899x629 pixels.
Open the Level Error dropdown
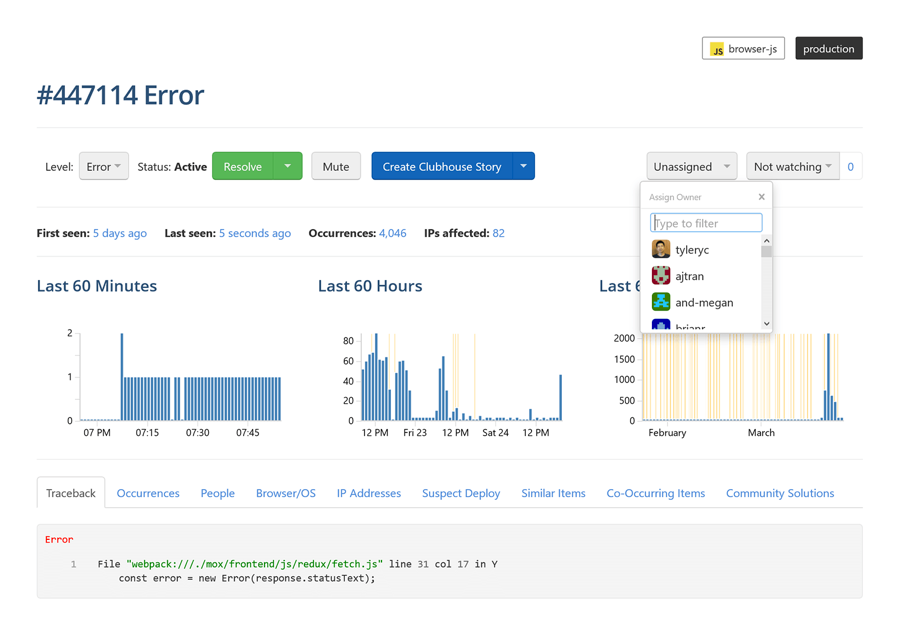pos(104,166)
